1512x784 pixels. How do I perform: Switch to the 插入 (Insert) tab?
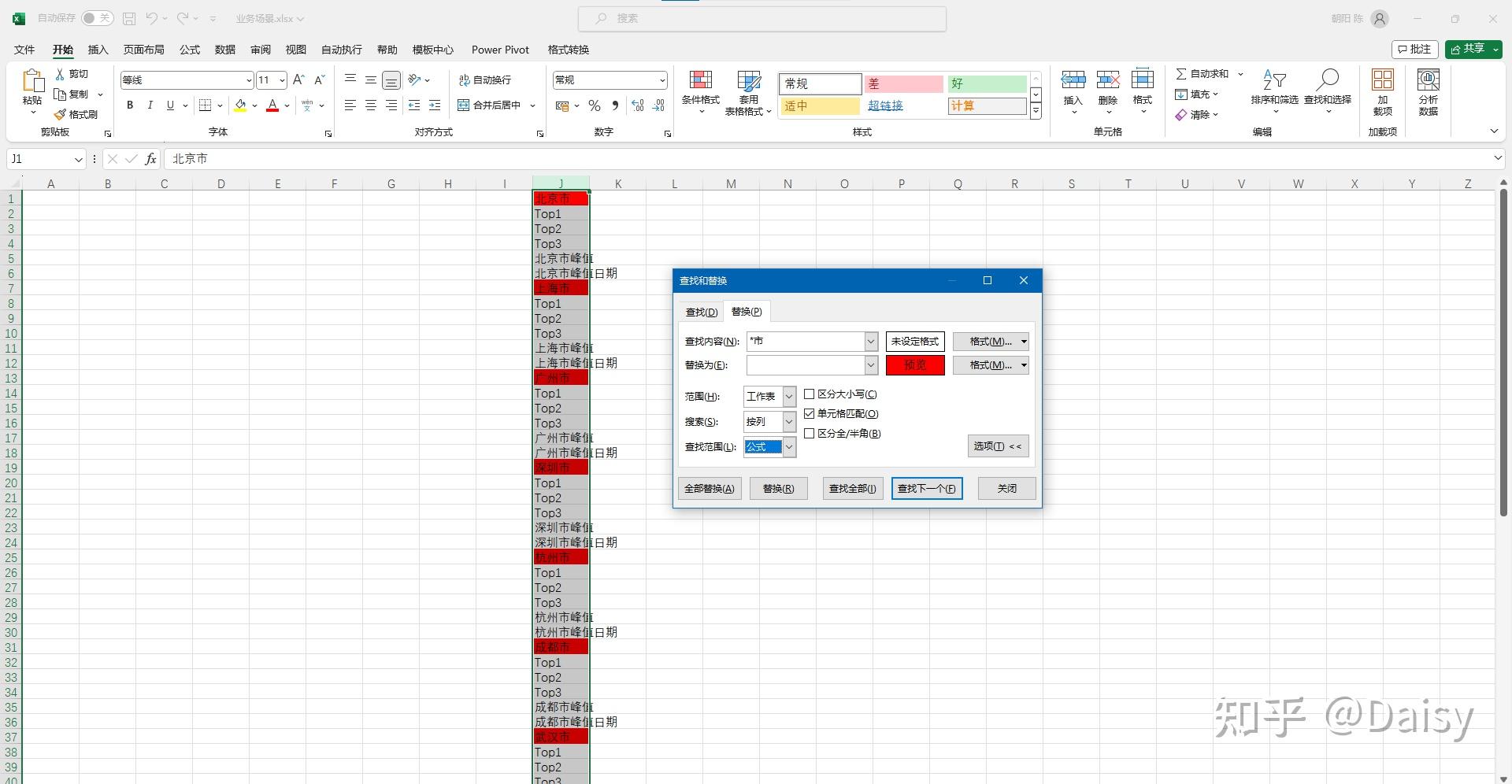[x=98, y=50]
